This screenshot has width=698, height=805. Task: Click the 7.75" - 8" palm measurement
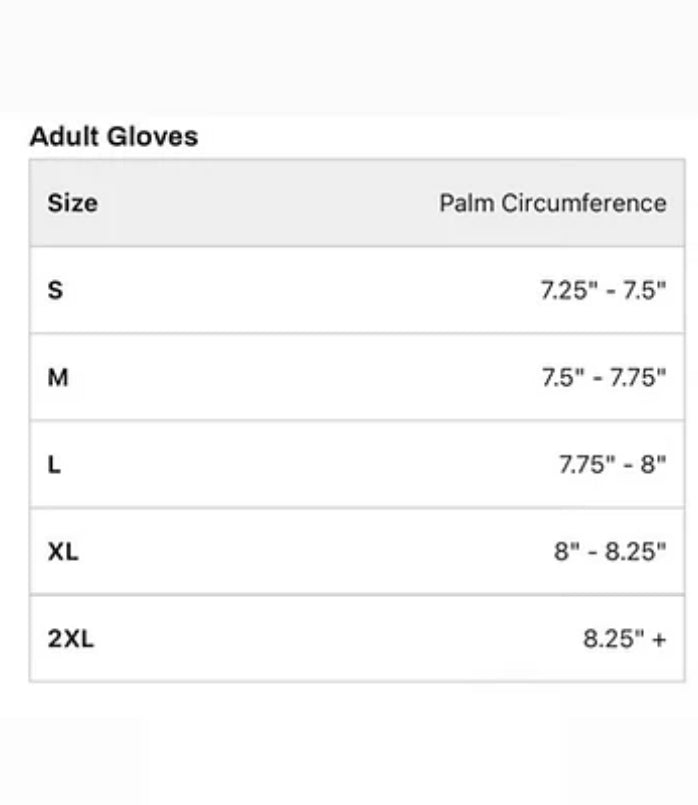pos(612,465)
